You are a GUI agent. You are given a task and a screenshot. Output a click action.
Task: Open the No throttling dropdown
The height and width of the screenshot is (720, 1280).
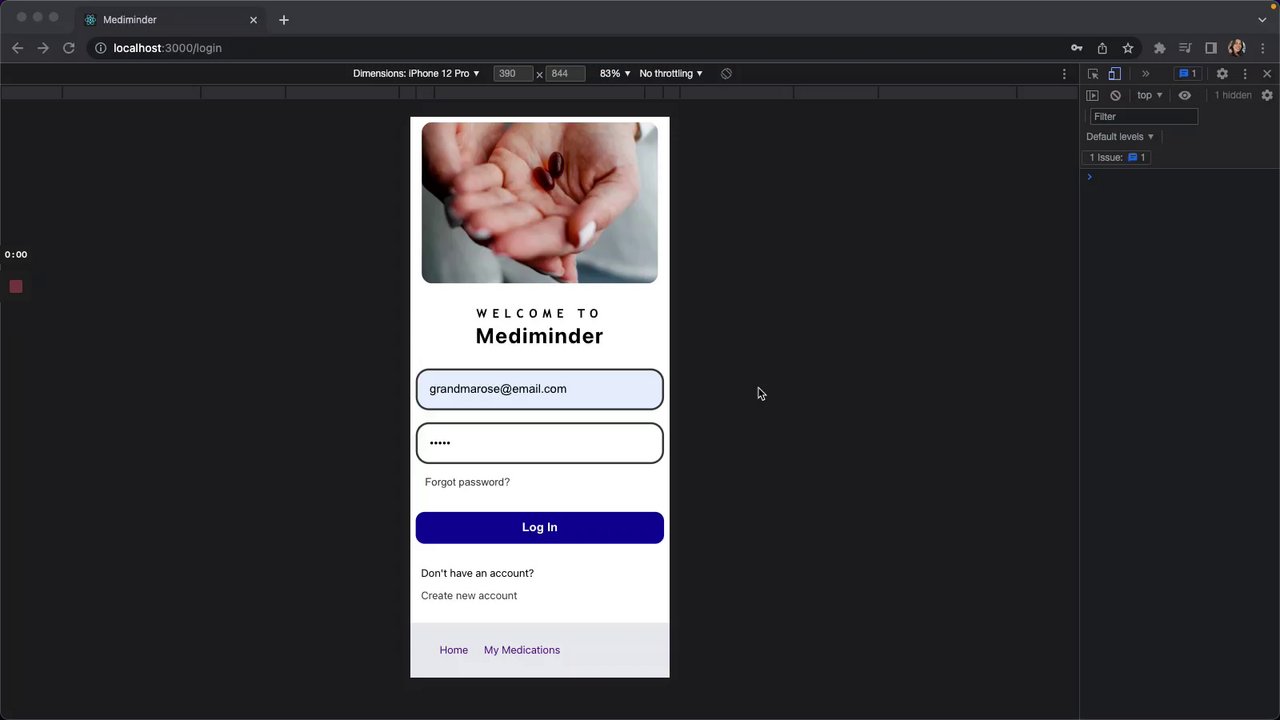click(671, 74)
